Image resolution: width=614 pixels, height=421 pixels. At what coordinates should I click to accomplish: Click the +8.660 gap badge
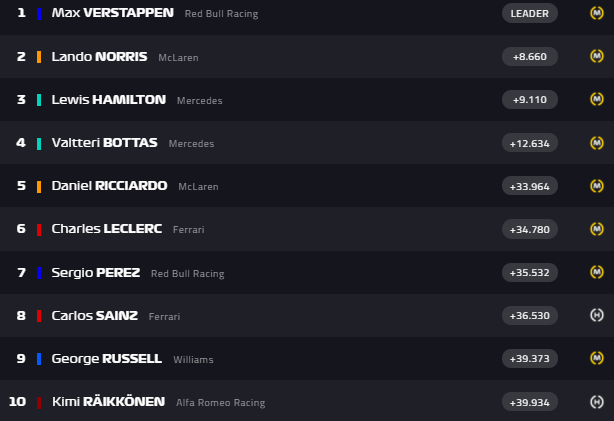[x=529, y=57]
